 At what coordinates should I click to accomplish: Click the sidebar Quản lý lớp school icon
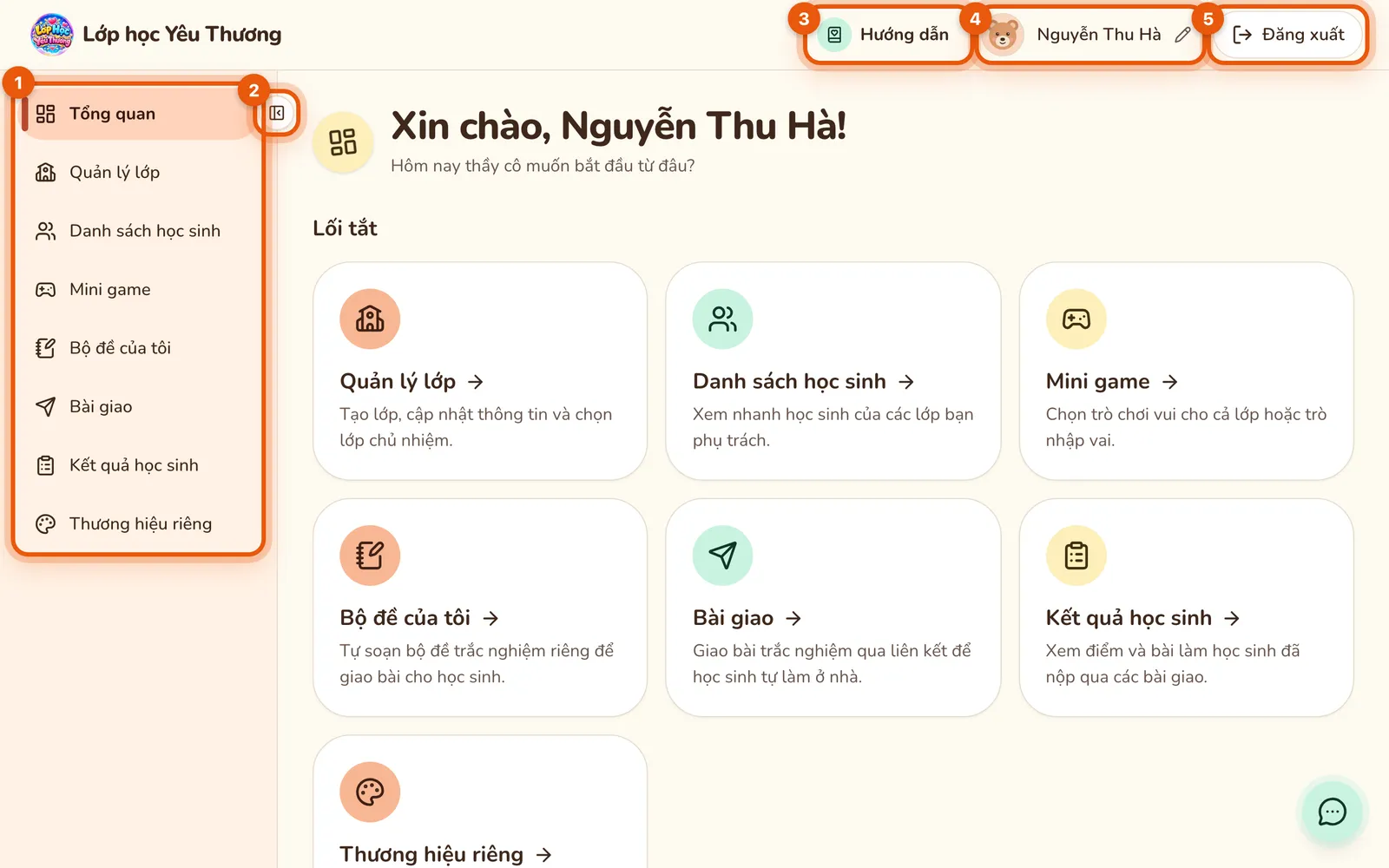click(x=45, y=173)
